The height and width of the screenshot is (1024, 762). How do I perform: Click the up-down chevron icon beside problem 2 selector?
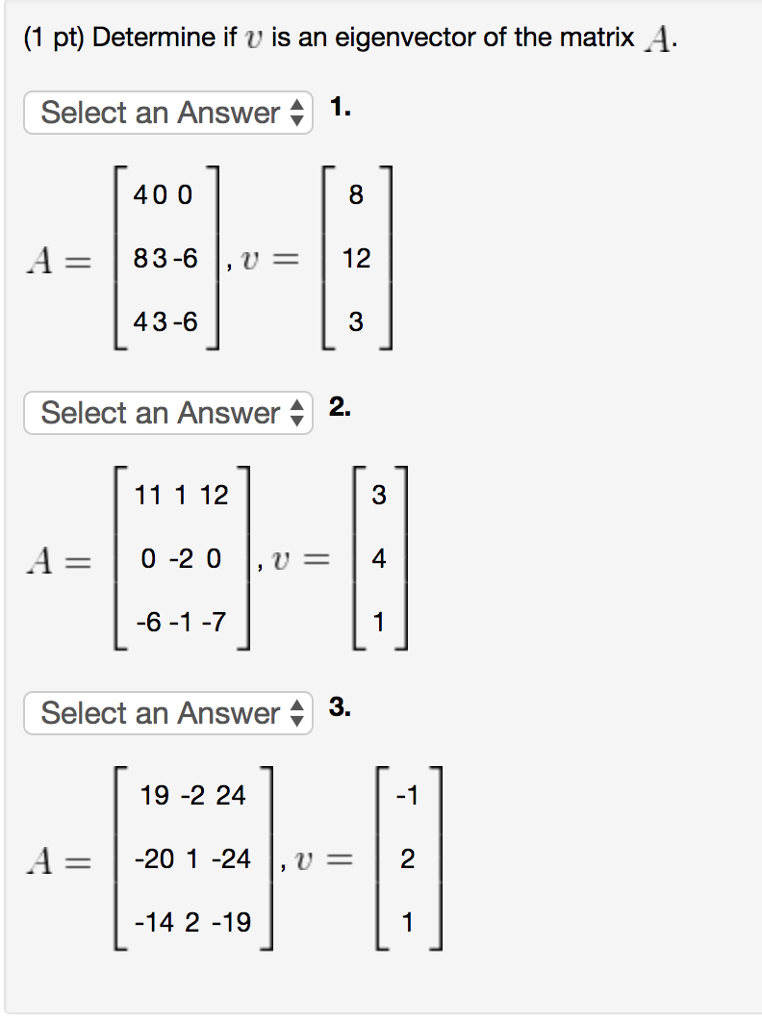pyautogui.click(x=298, y=413)
